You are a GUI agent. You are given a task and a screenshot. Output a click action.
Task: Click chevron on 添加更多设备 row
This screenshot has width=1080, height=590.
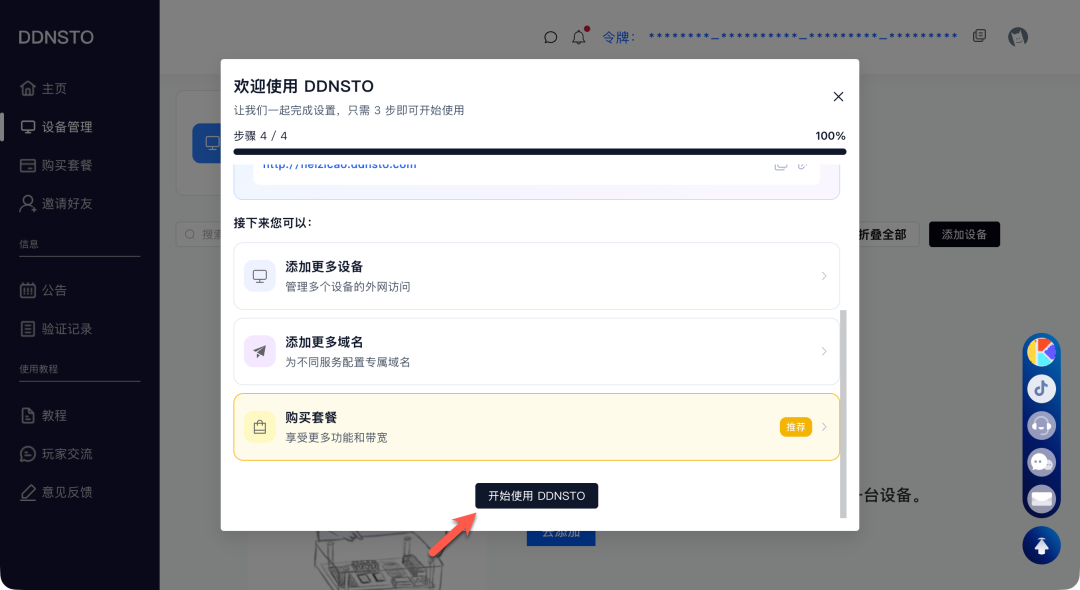click(x=824, y=275)
